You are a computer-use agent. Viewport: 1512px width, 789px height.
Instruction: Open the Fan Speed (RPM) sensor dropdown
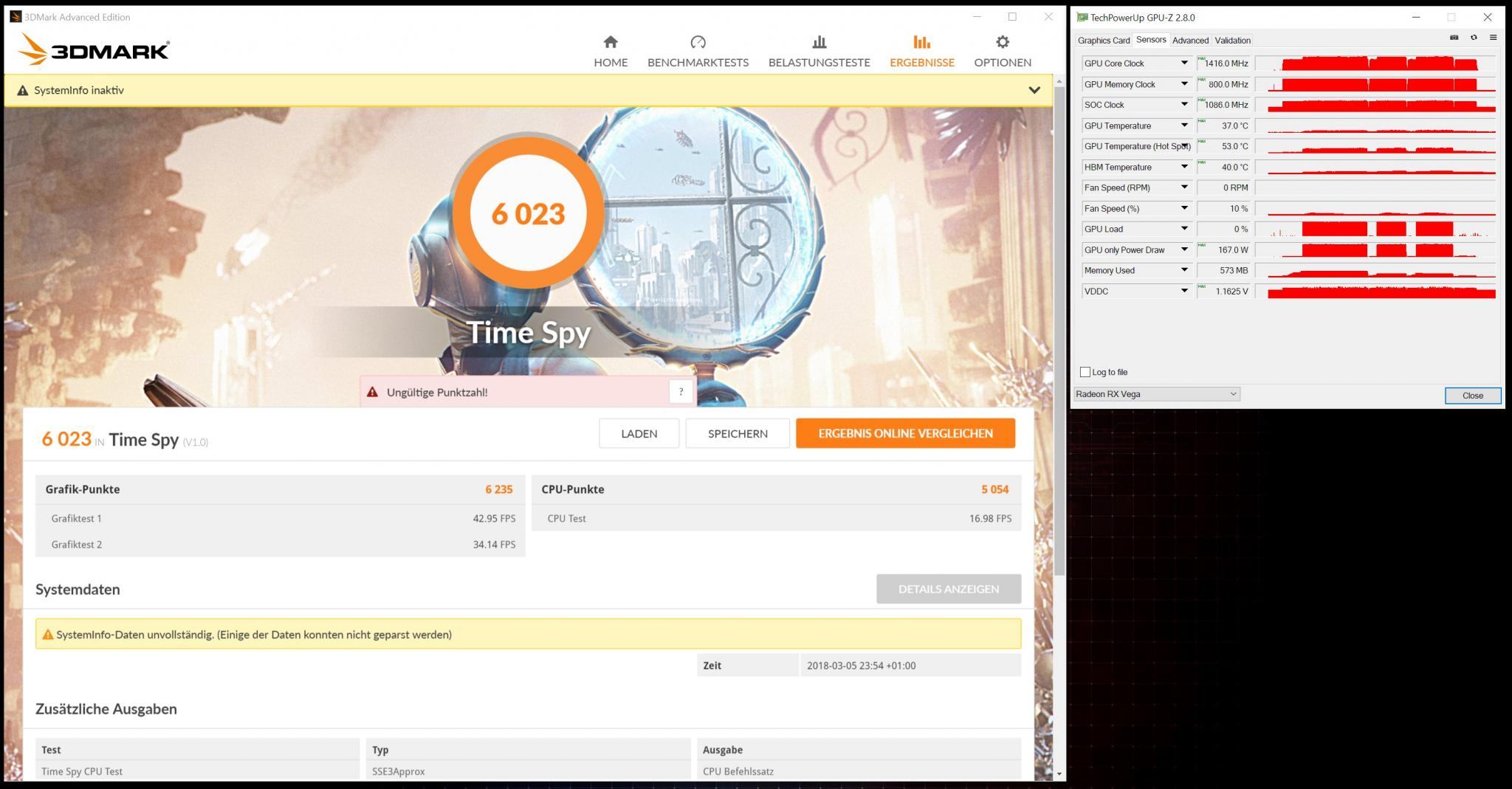tap(1184, 187)
